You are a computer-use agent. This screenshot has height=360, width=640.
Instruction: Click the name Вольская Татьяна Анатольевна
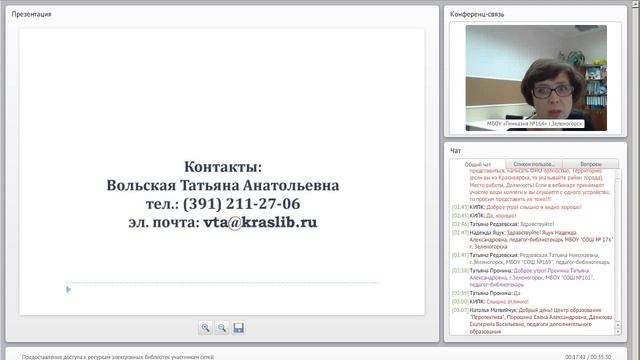coord(223,185)
